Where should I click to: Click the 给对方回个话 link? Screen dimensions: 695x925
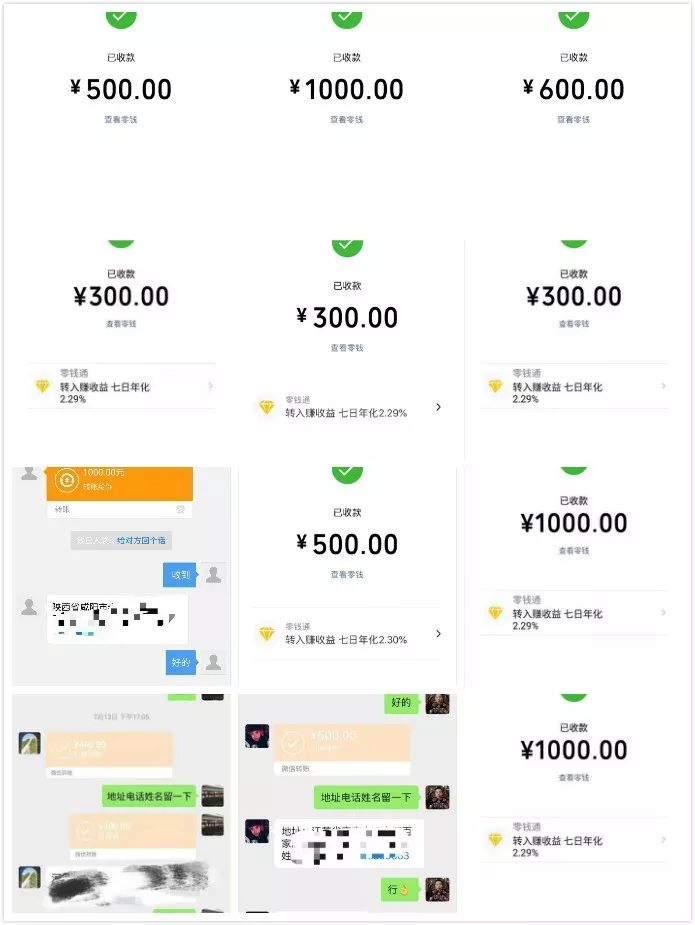pyautogui.click(x=142, y=540)
